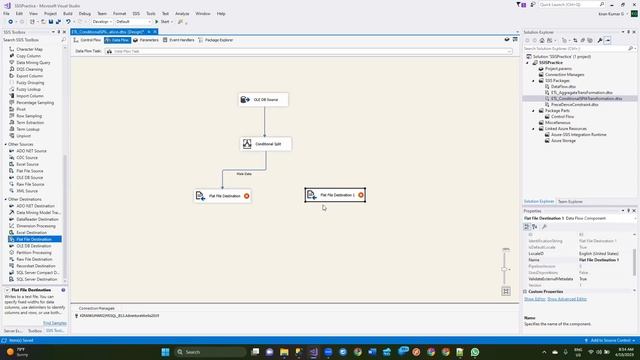This screenshot has width=640, height=360.
Task: Toggle Categorized view in Properties panel
Action: click(527, 227)
